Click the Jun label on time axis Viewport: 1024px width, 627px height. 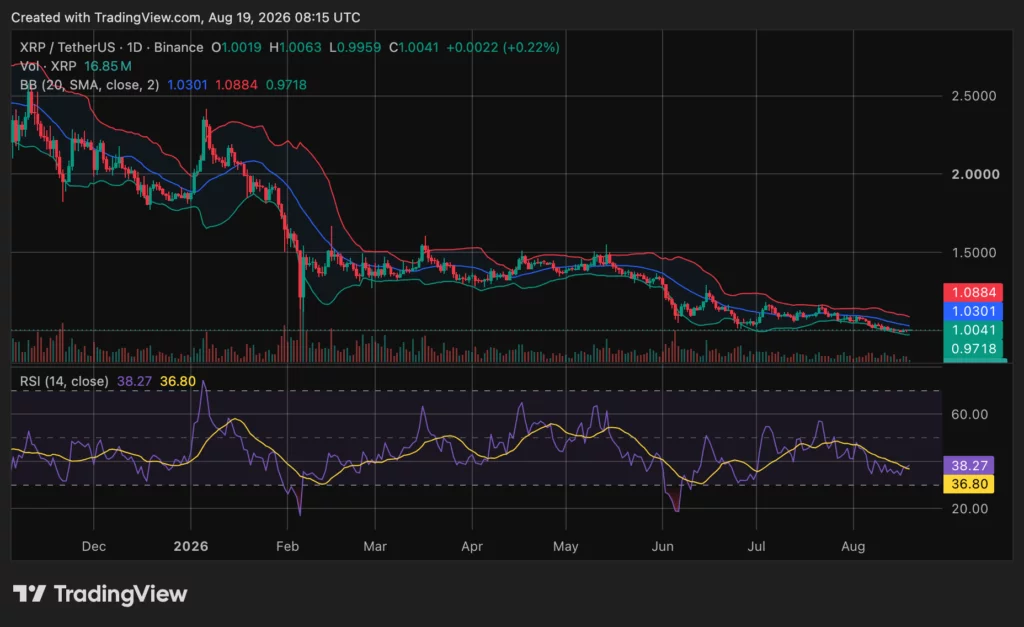tap(662, 546)
